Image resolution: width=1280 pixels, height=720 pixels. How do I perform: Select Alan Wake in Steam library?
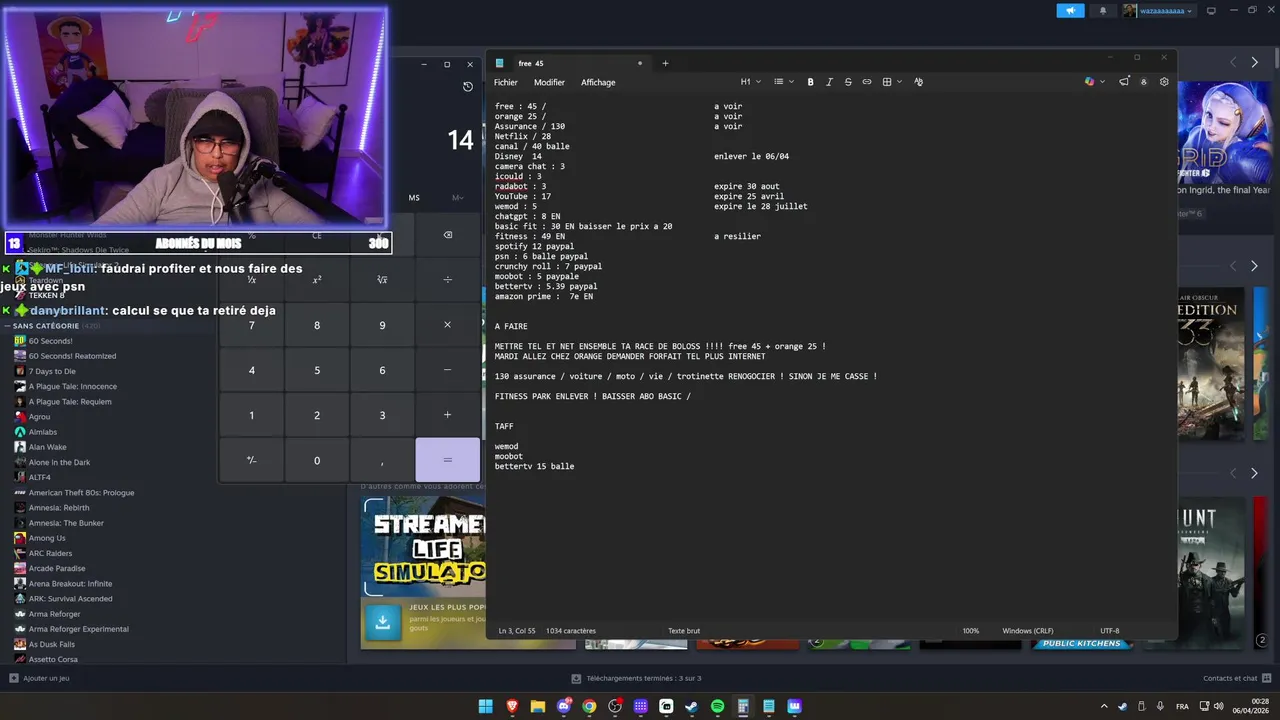coord(47,447)
